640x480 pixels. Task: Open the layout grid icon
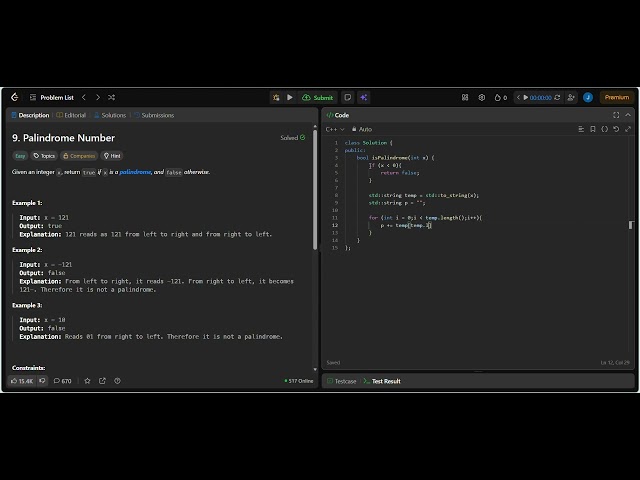[x=465, y=97]
